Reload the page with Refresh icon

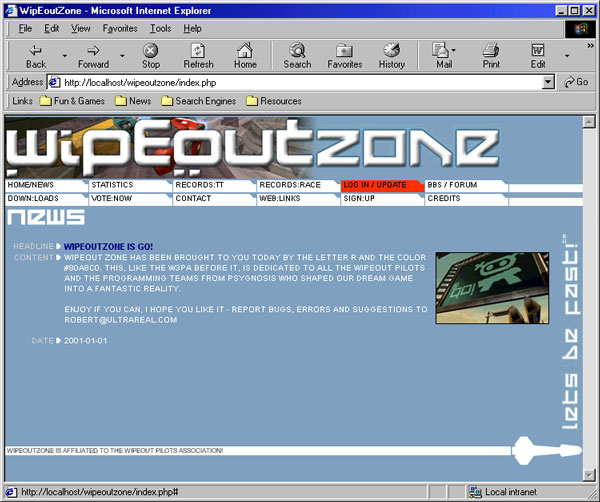[x=198, y=56]
